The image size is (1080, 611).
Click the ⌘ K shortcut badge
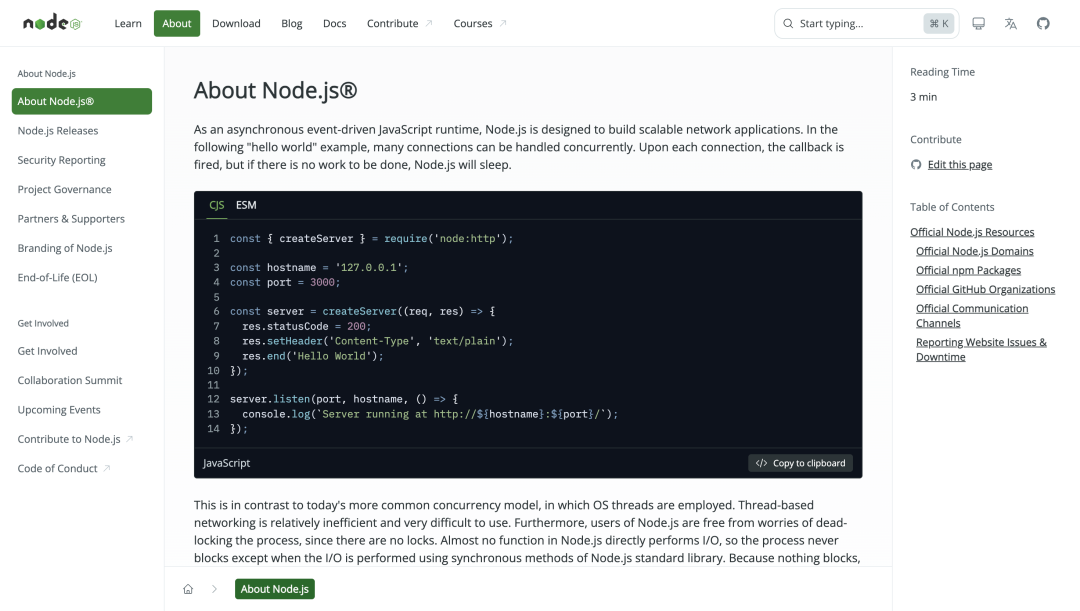pos(939,23)
